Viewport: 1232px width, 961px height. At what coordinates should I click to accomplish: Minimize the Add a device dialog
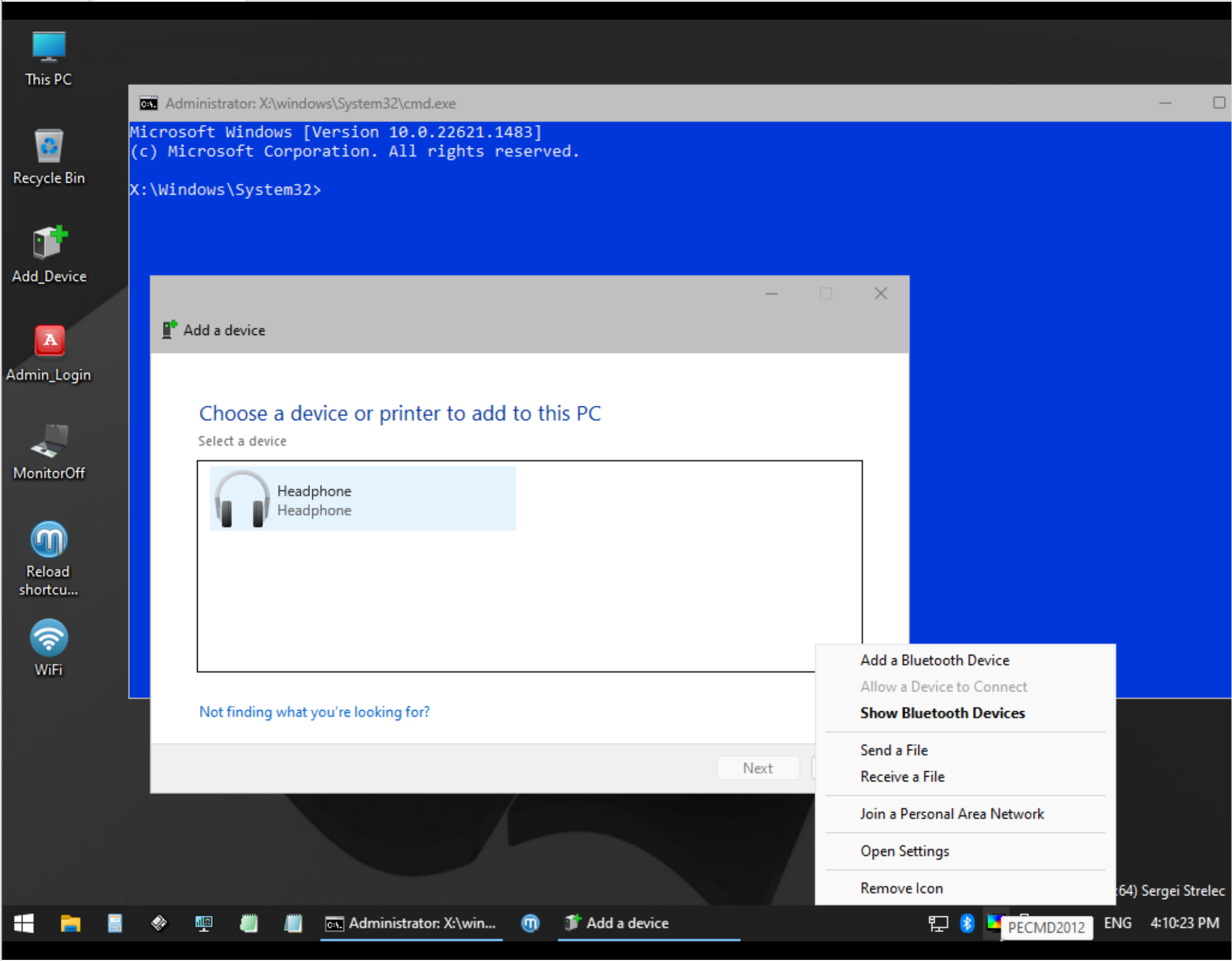771,293
